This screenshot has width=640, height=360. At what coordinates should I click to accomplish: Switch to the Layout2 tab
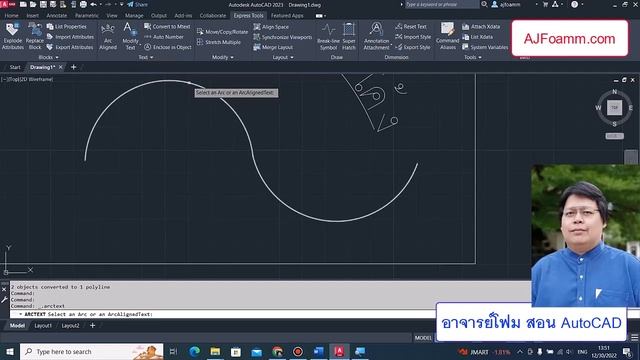pos(70,326)
